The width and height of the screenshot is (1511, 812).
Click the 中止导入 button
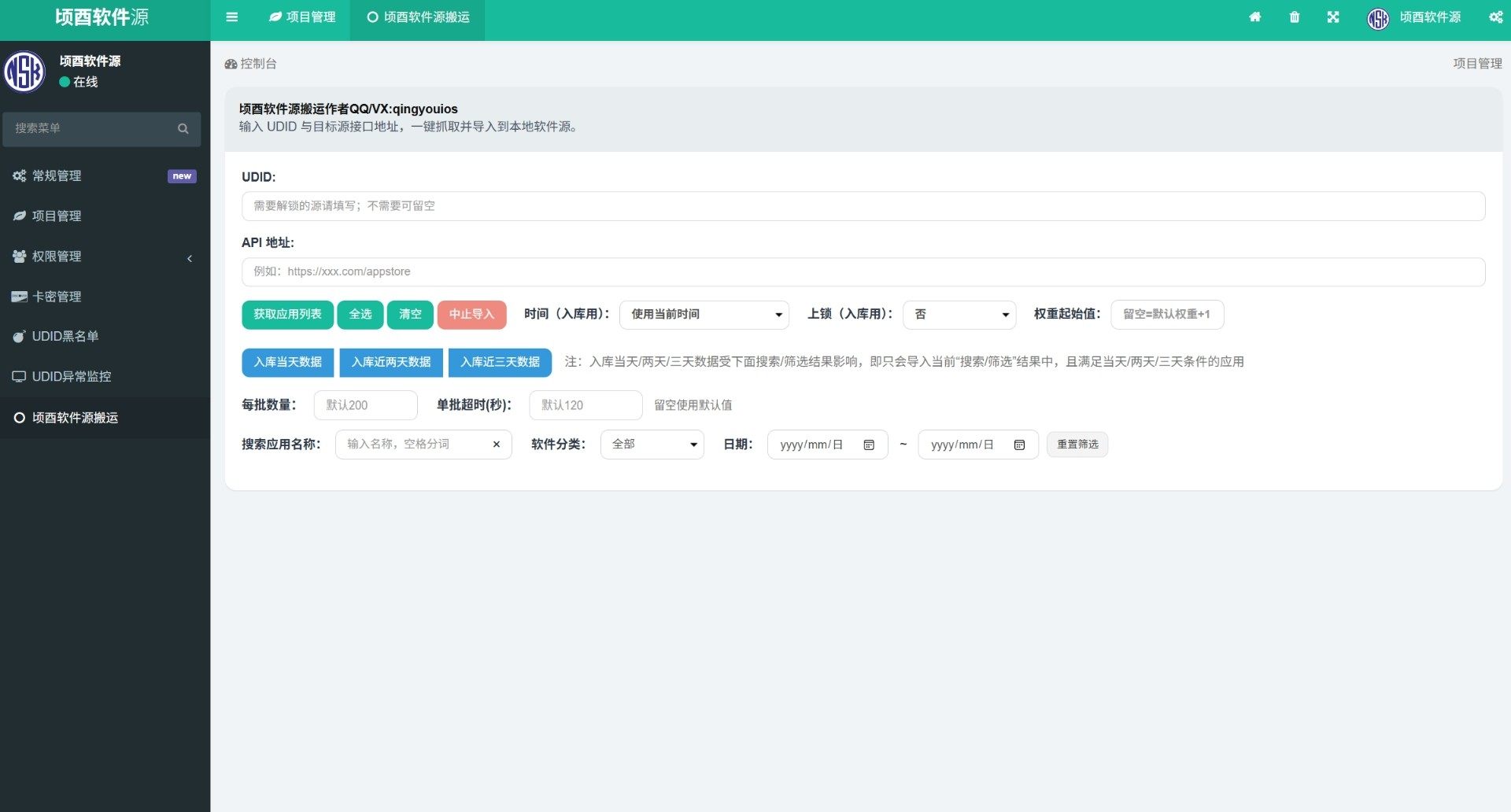tap(471, 315)
